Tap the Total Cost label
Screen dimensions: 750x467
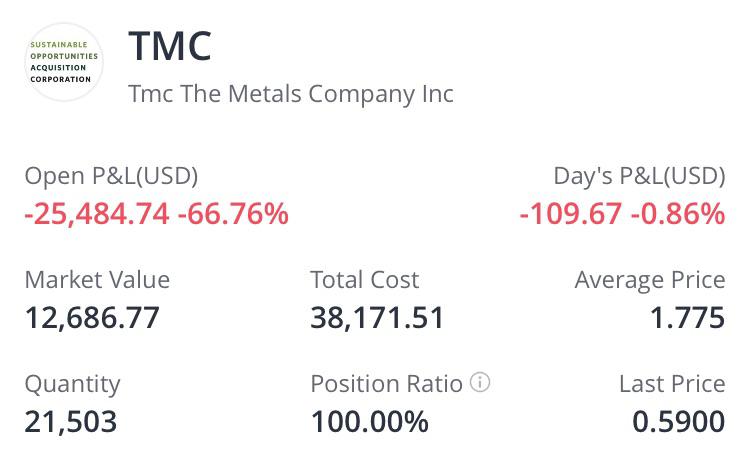point(365,280)
